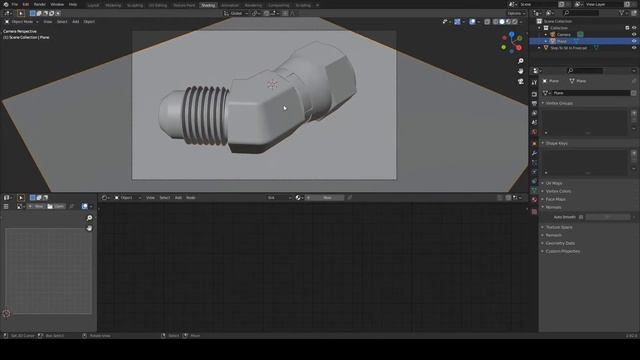
Task: Switch viewport to rendered shading
Action: coord(515,22)
